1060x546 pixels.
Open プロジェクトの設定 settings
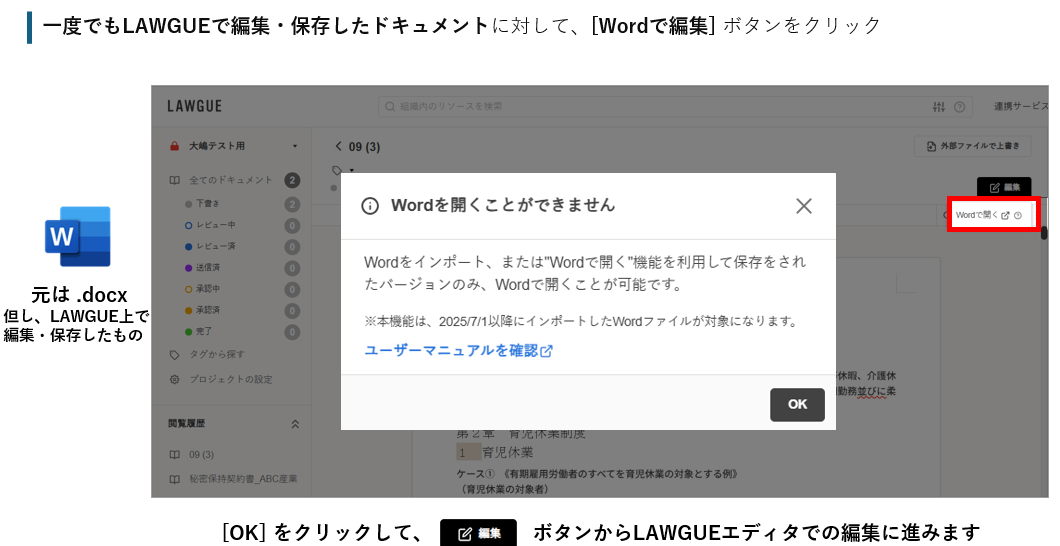pos(230,379)
